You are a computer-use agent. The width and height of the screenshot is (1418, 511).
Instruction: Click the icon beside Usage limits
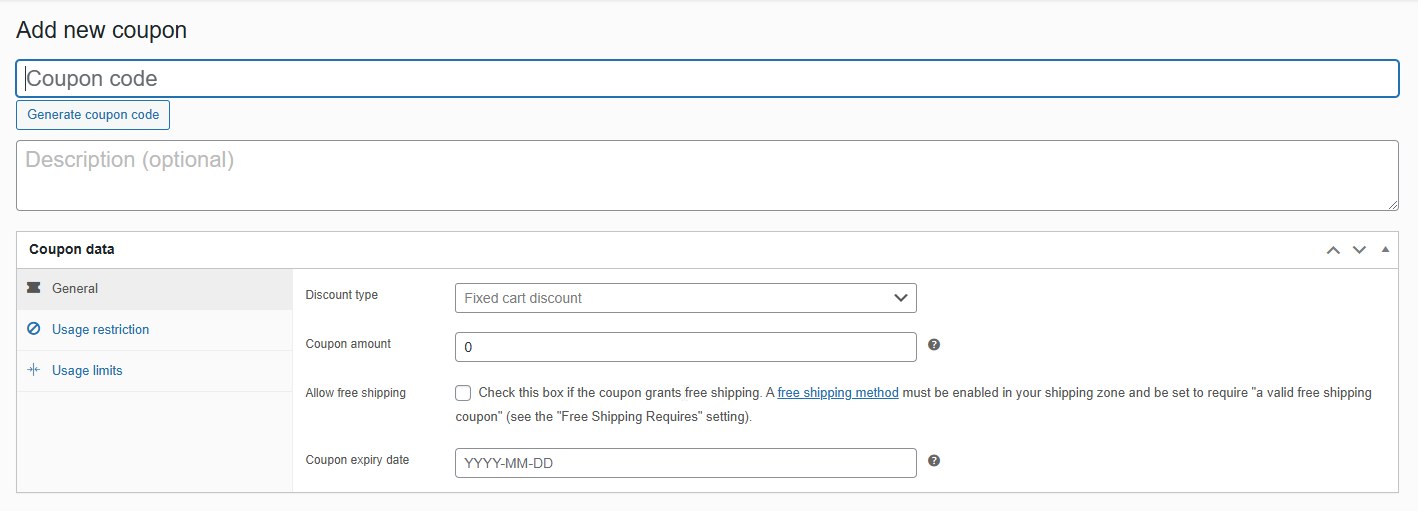click(x=33, y=370)
